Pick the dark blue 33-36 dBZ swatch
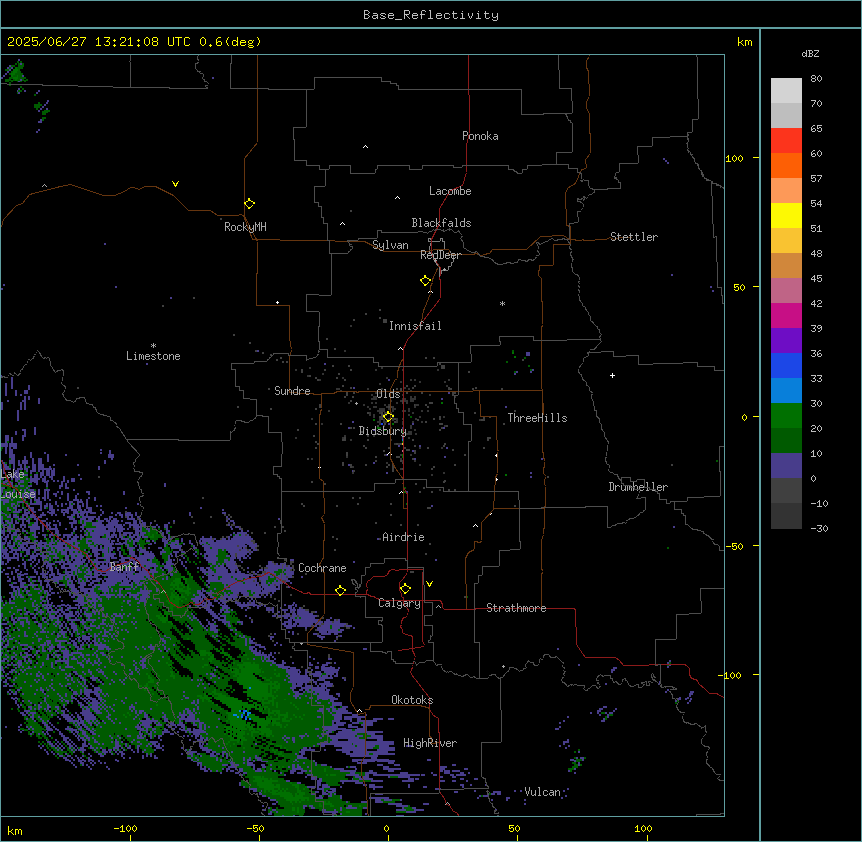862x842 pixels. pyautogui.click(x=786, y=365)
